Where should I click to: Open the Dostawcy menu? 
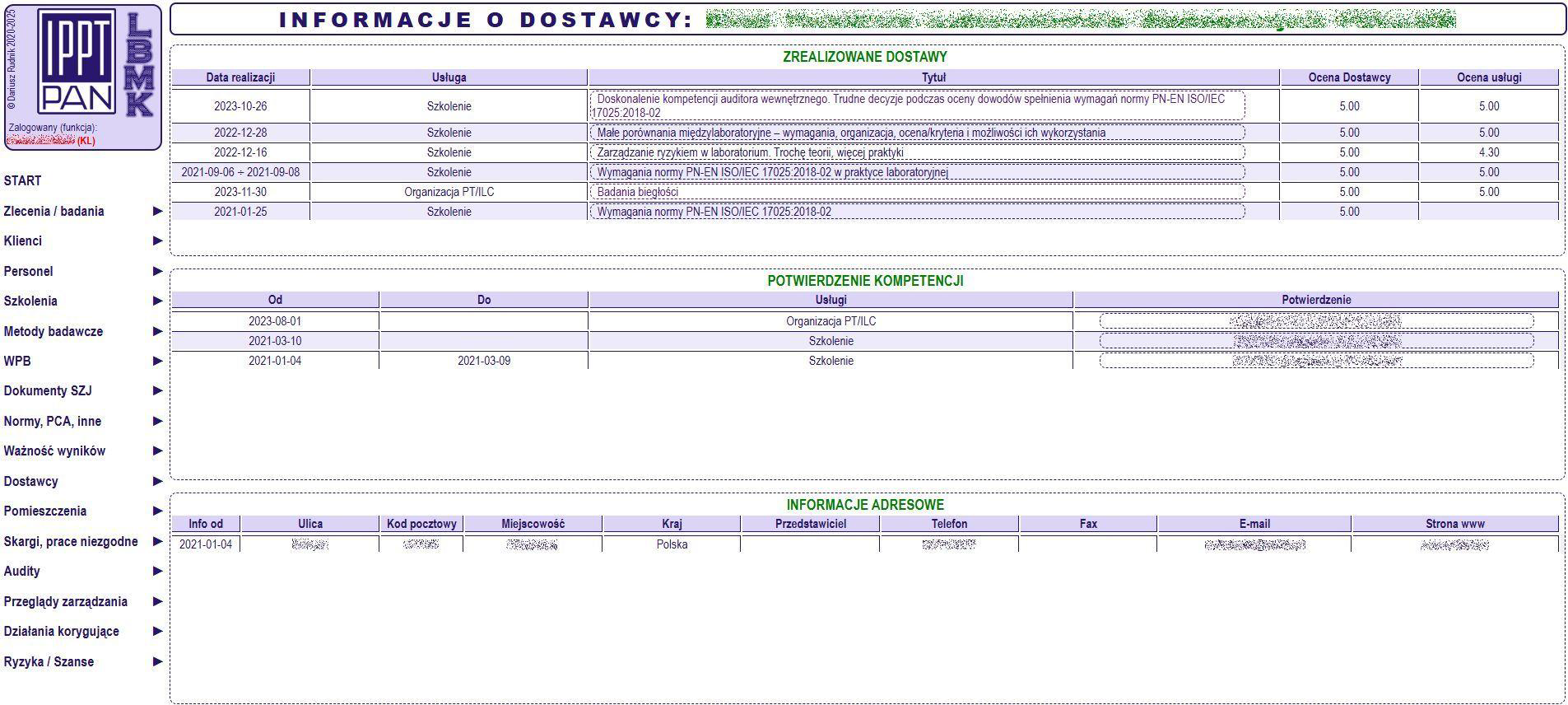pos(30,482)
